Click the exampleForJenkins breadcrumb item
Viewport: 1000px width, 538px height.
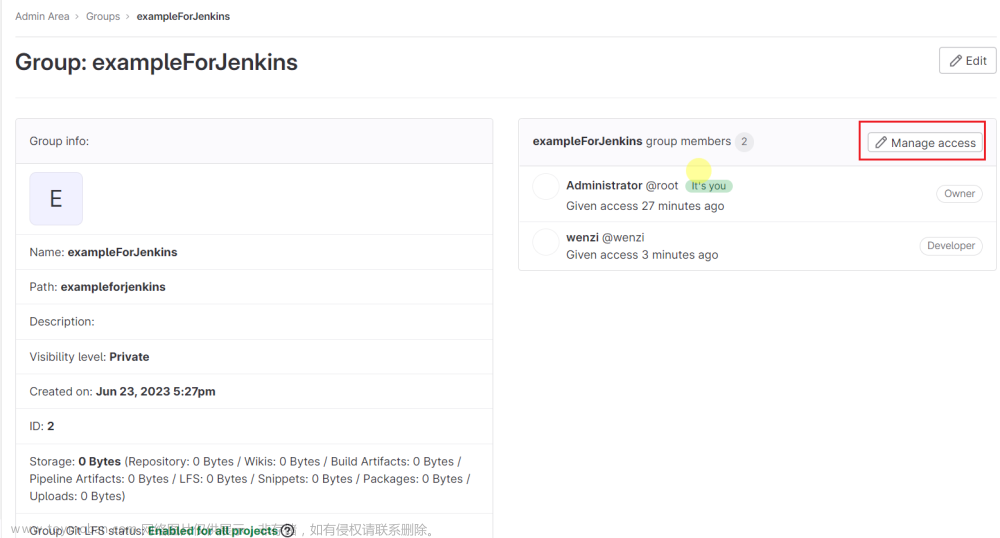(x=183, y=17)
